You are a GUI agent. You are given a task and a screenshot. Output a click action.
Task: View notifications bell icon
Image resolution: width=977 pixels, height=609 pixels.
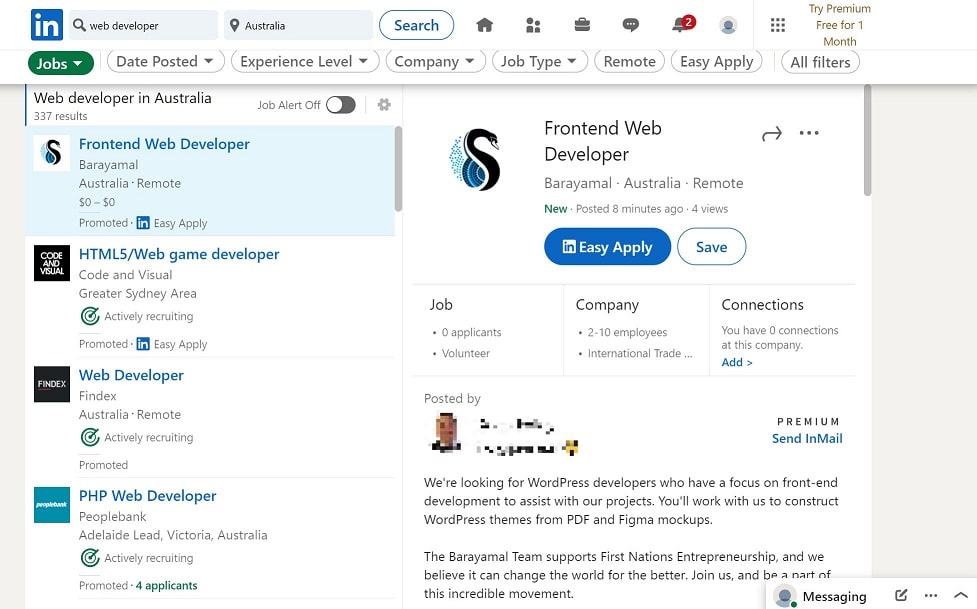(680, 25)
